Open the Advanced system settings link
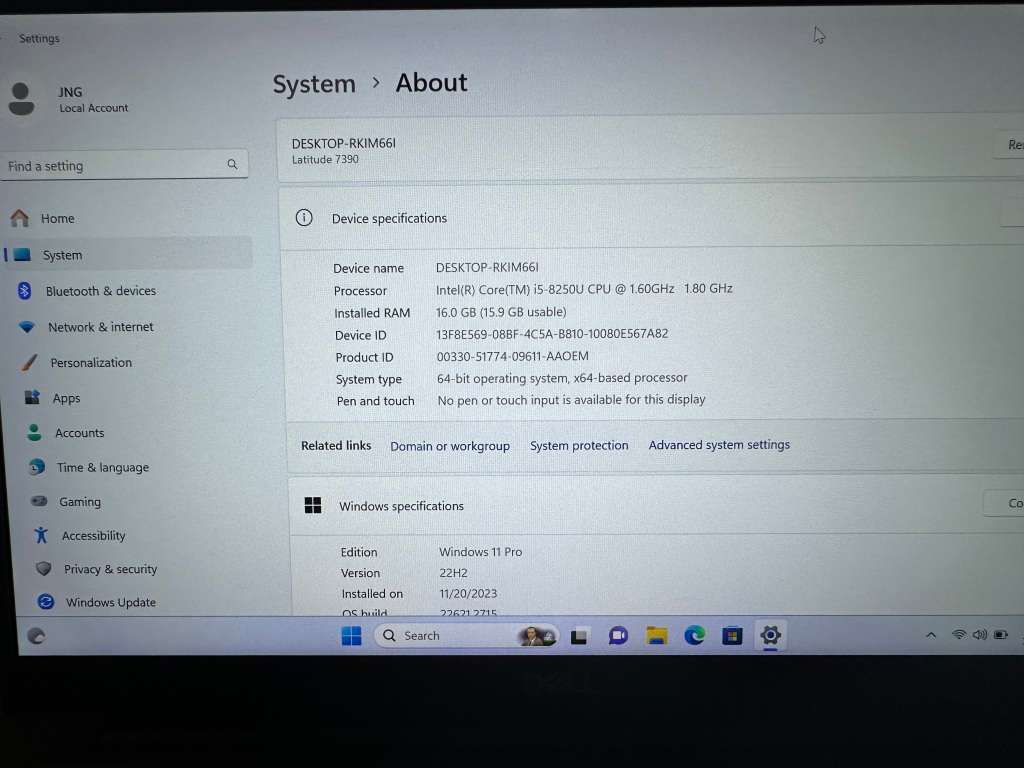 pyautogui.click(x=719, y=445)
